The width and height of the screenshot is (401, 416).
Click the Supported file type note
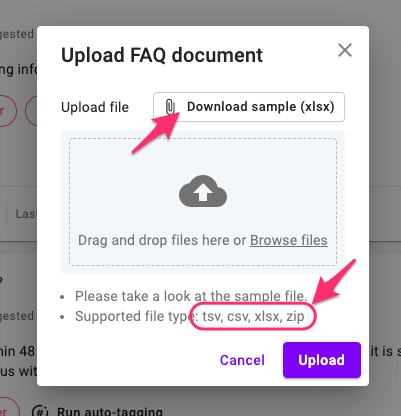pos(190,316)
